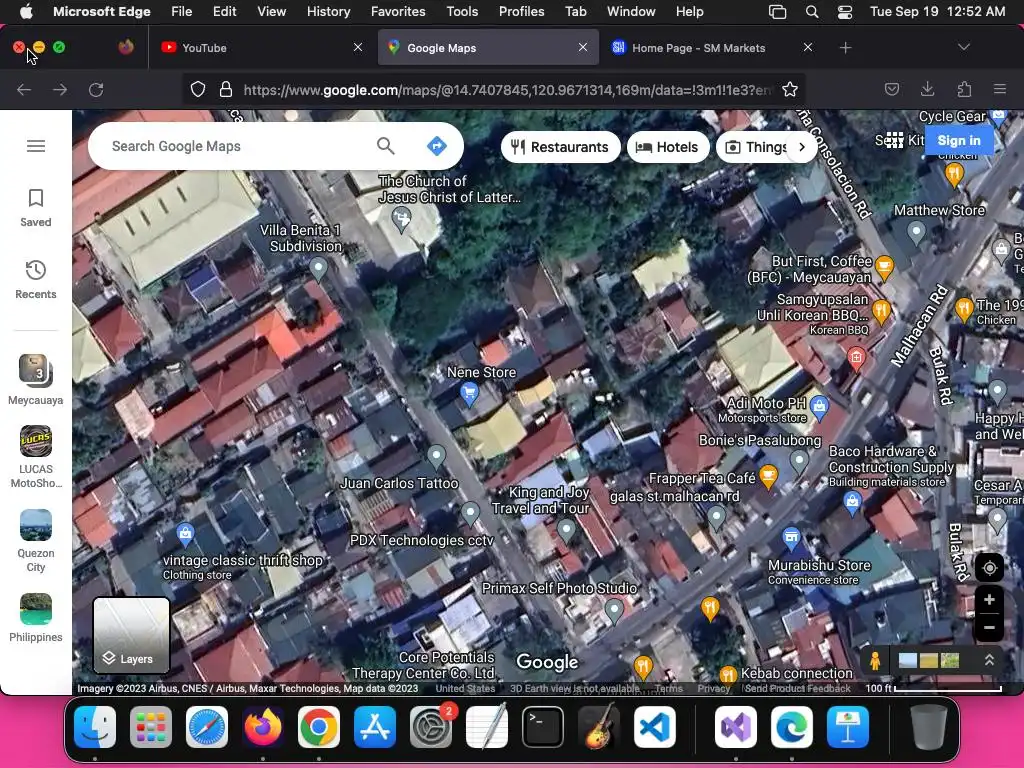
Task: Open the Pocket save icon
Action: (x=891, y=89)
